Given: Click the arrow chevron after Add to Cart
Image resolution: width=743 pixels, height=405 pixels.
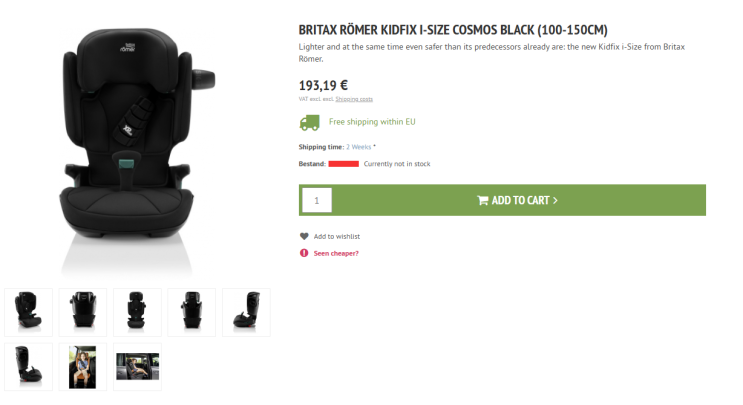Looking at the screenshot, I should point(555,200).
